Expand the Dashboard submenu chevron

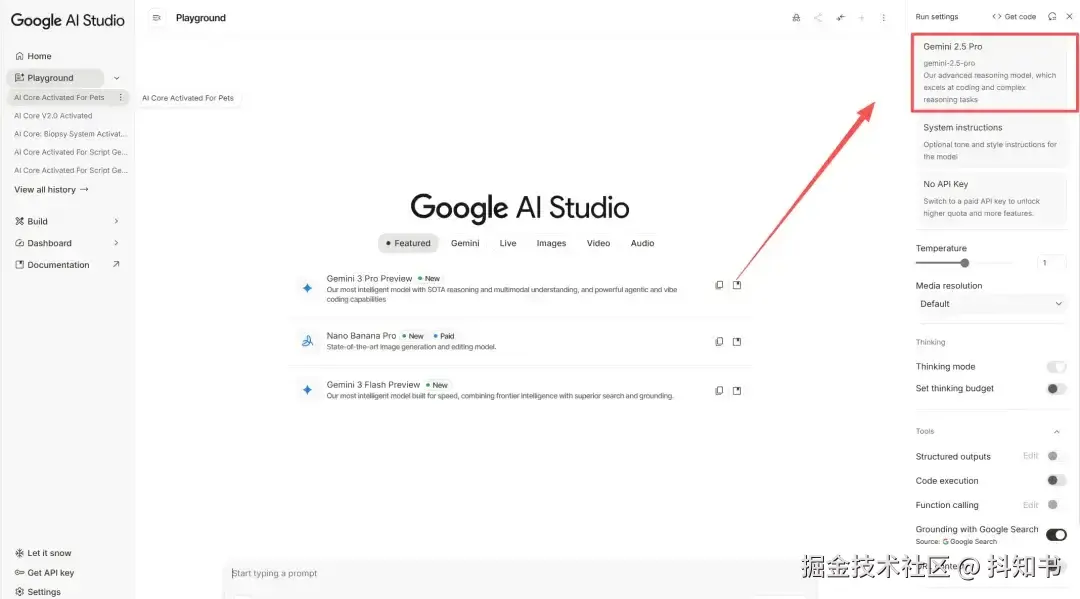[x=116, y=243]
